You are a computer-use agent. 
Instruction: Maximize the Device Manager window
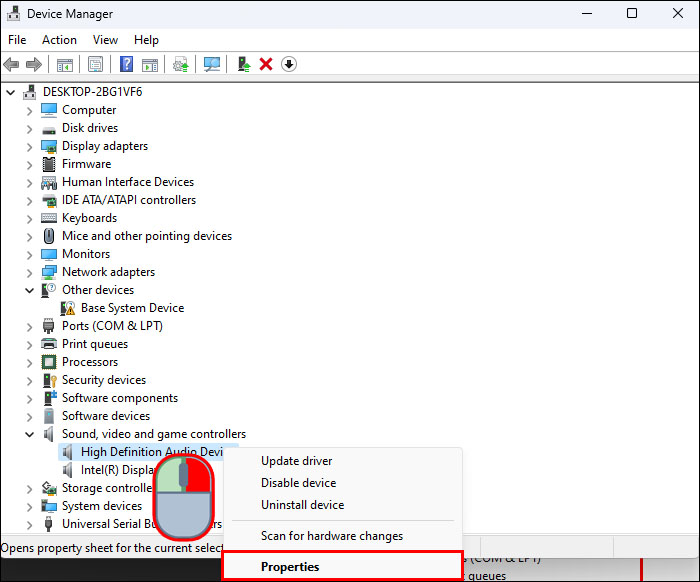[x=632, y=13]
